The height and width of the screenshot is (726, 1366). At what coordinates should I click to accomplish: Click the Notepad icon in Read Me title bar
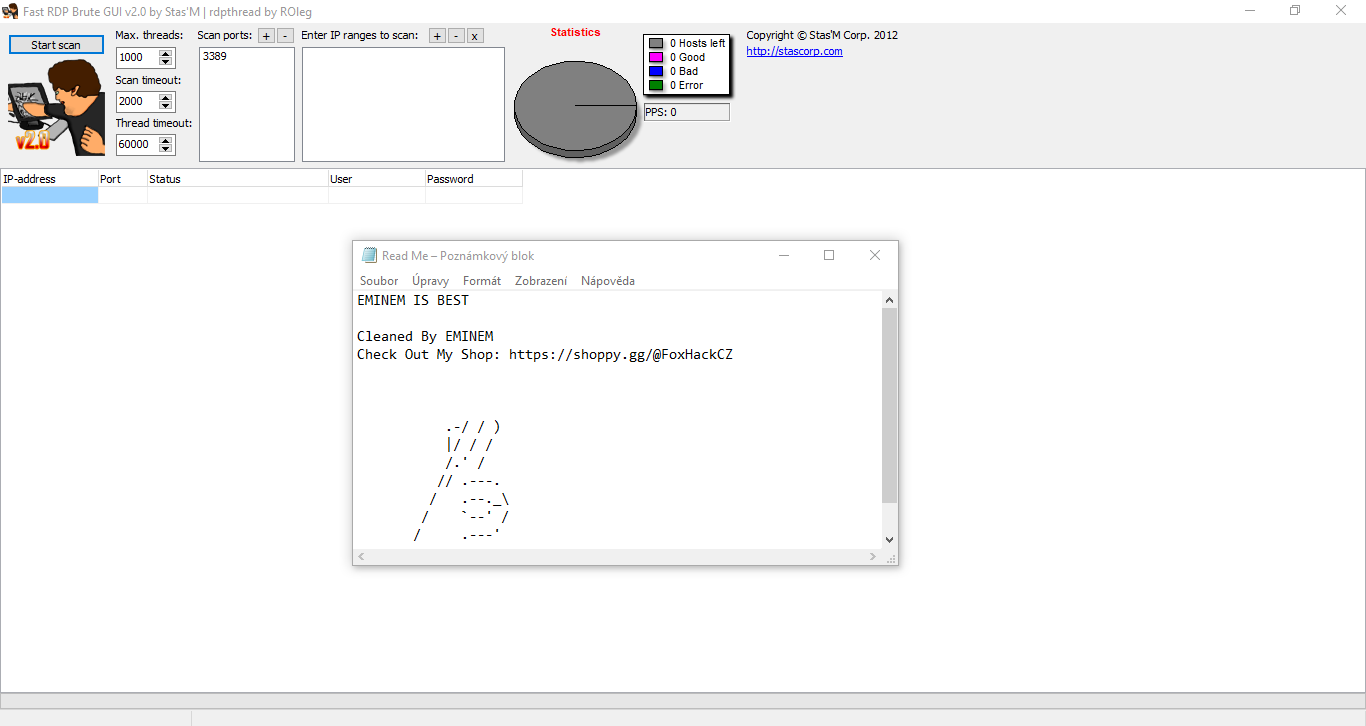coord(370,255)
